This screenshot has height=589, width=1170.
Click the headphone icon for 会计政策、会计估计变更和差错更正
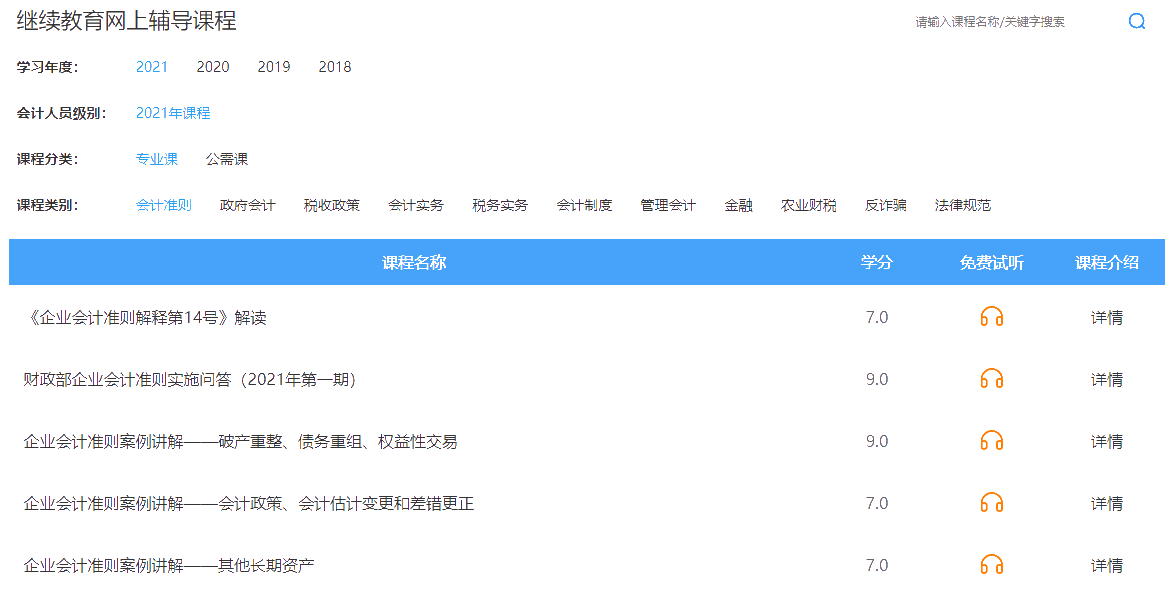pos(990,503)
